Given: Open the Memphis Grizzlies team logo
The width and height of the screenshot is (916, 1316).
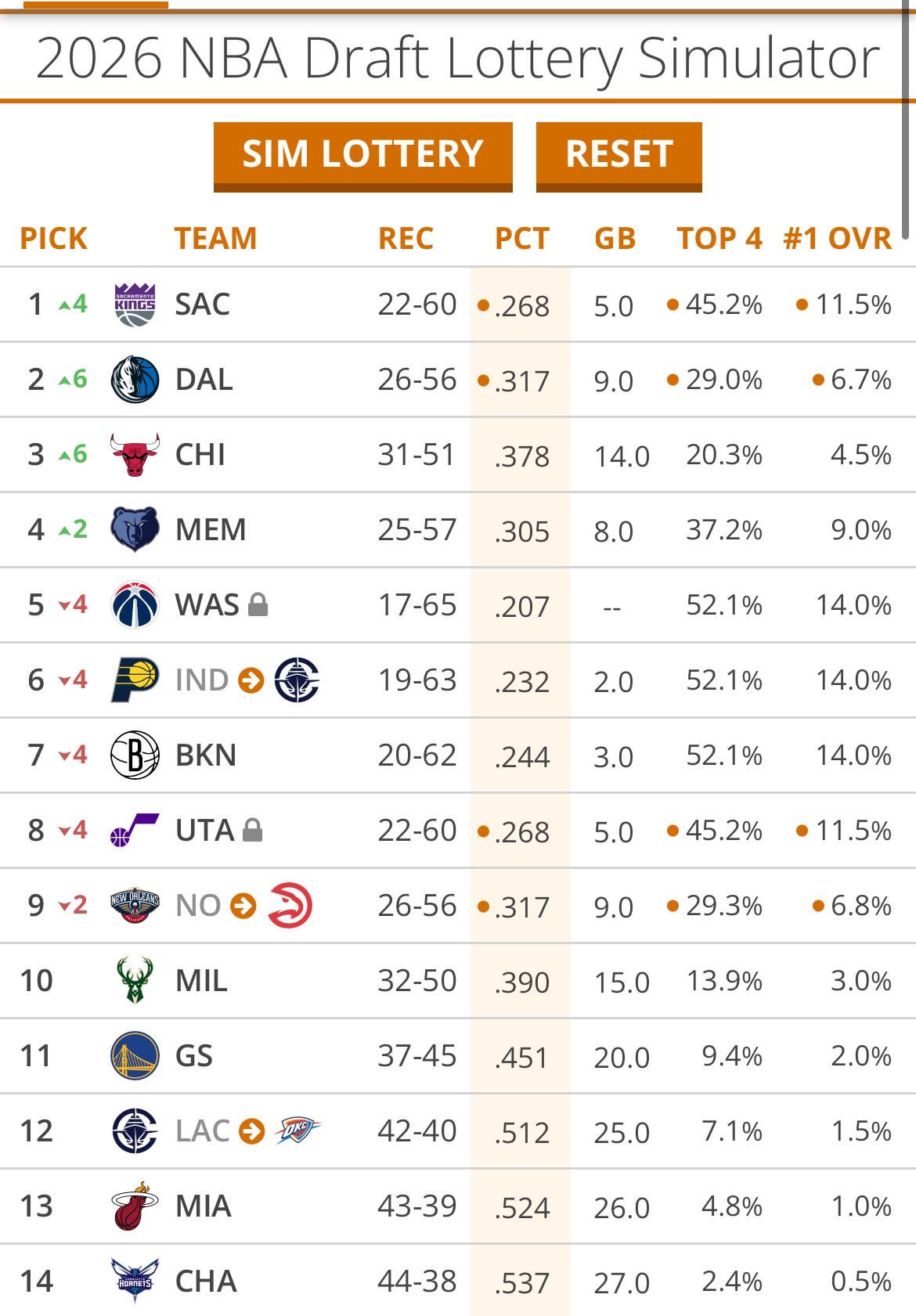Looking at the screenshot, I should coord(135,530).
